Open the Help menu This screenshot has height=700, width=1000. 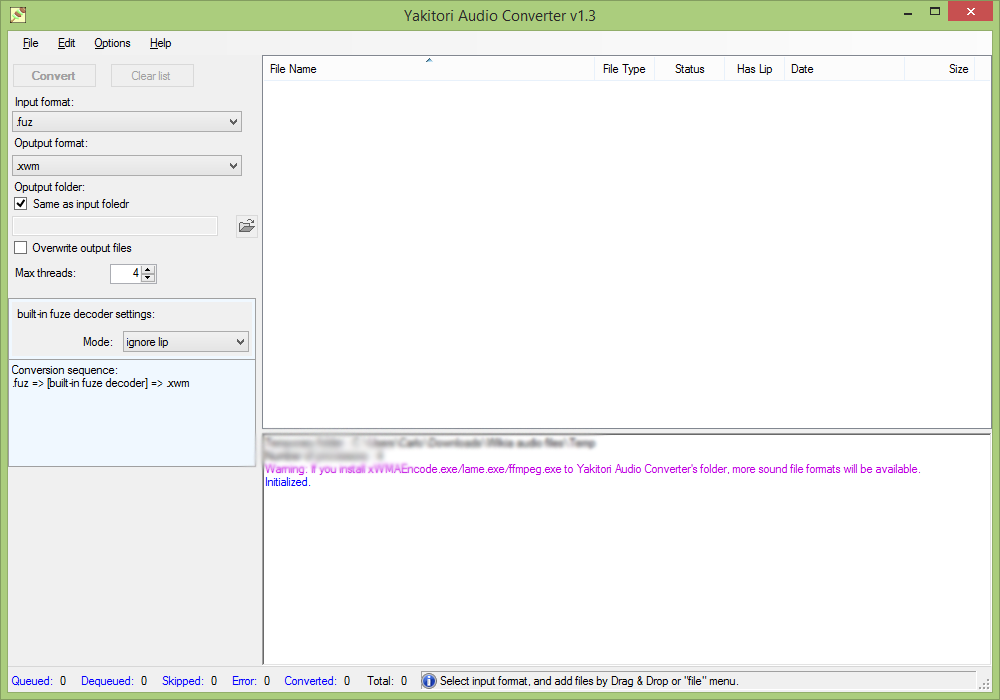click(161, 43)
